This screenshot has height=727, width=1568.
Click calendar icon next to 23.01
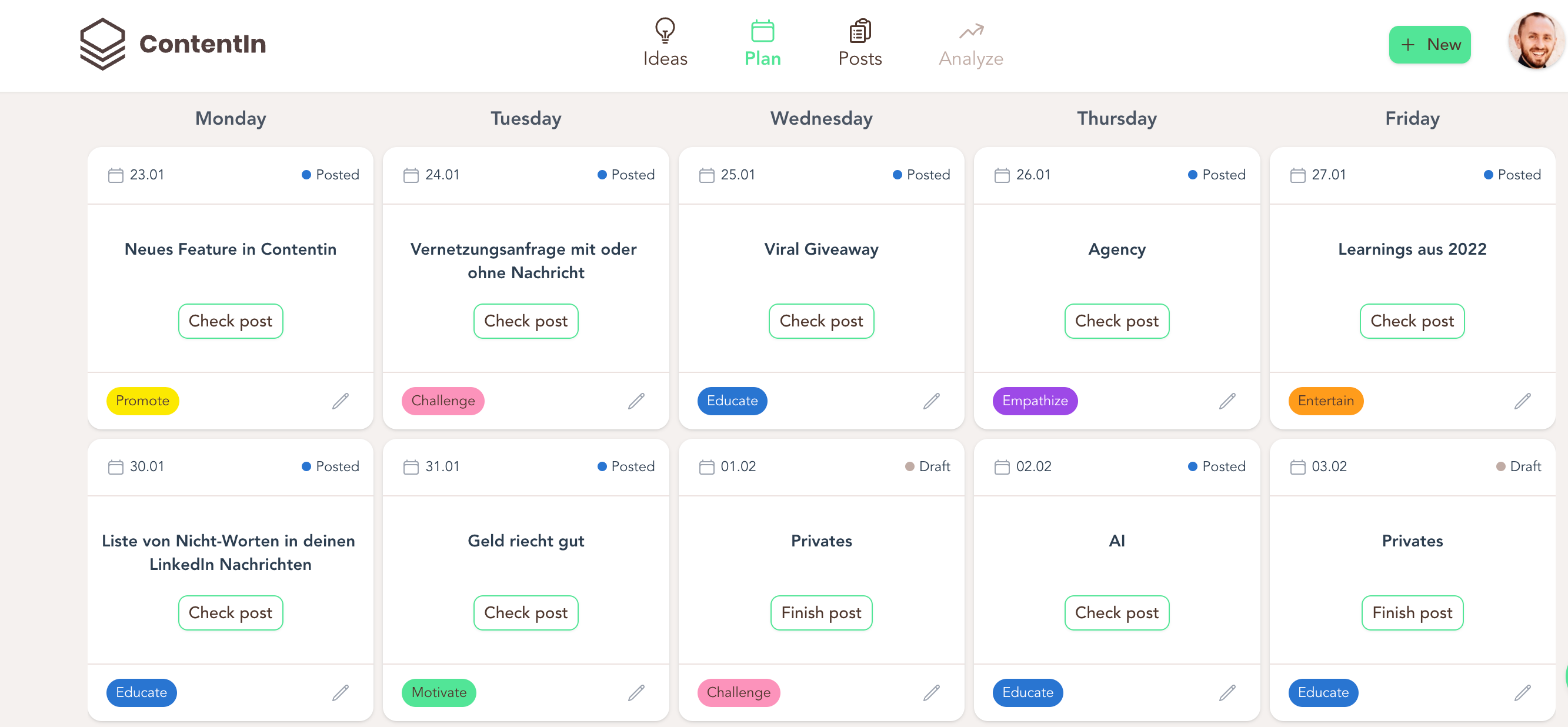tap(116, 175)
